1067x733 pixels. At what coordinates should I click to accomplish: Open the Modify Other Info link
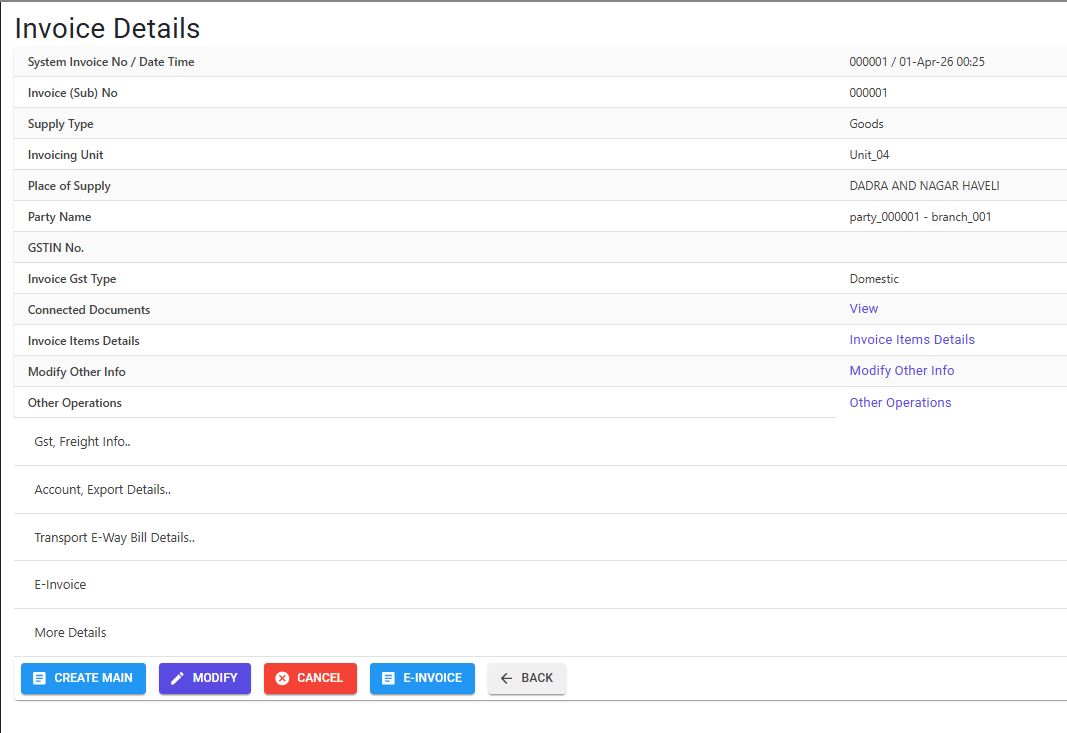pos(902,371)
